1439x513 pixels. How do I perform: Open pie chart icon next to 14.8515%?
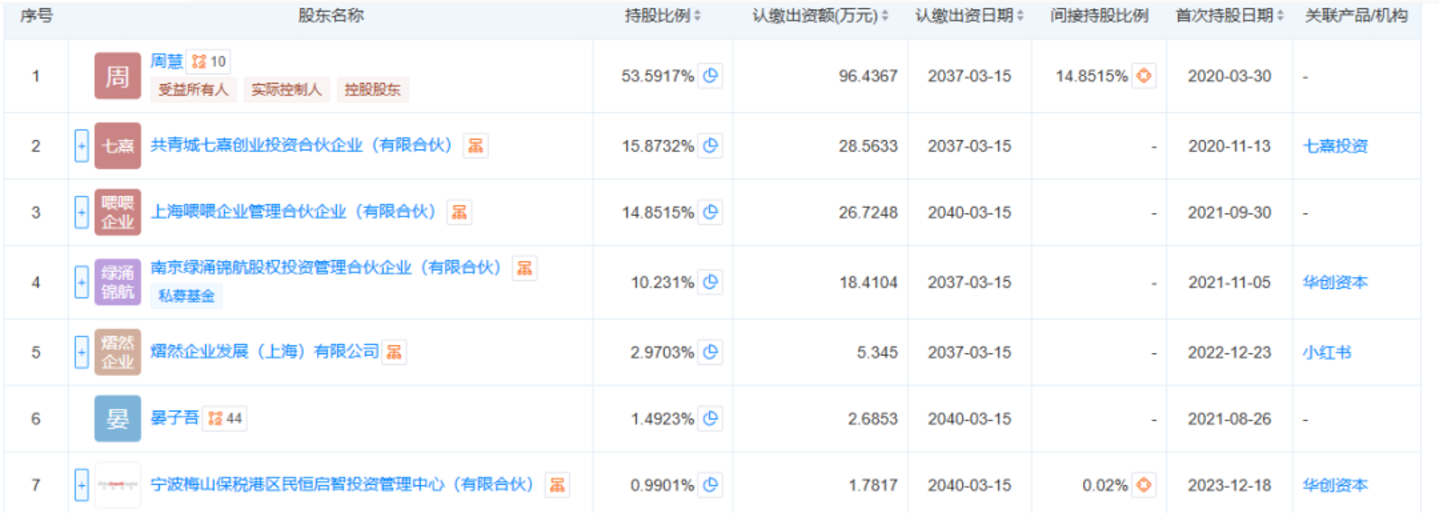[710, 212]
